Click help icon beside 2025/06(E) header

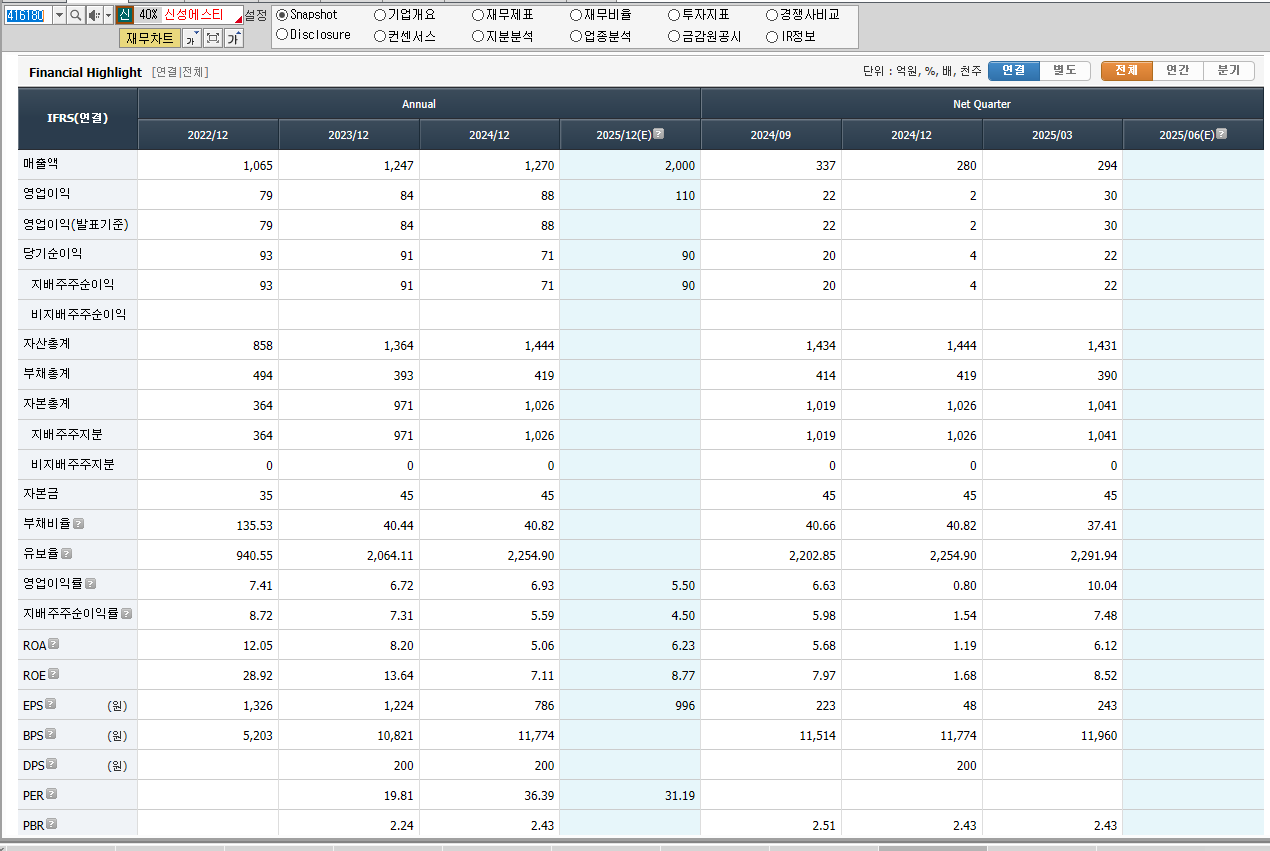pyautogui.click(x=1221, y=134)
